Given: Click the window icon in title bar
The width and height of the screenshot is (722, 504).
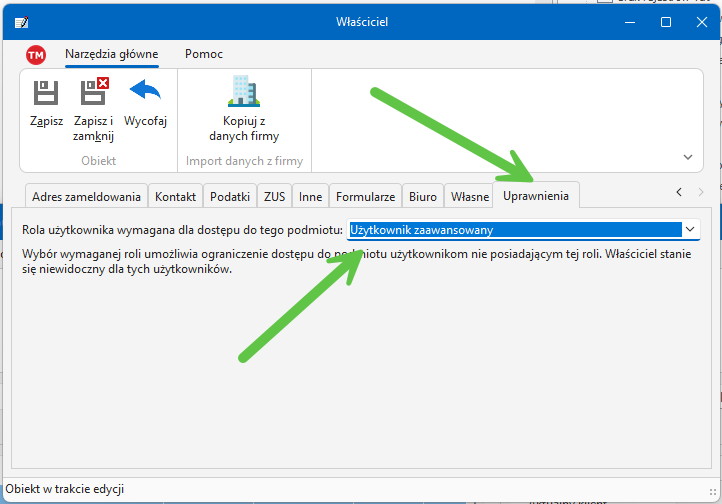Looking at the screenshot, I should (21, 21).
